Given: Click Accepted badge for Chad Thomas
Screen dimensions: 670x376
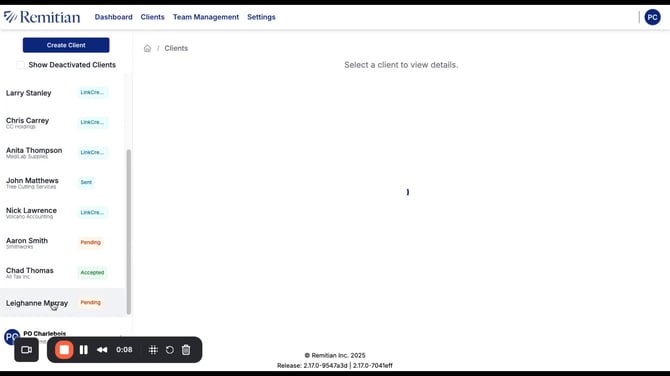Looking at the screenshot, I should click(92, 273).
